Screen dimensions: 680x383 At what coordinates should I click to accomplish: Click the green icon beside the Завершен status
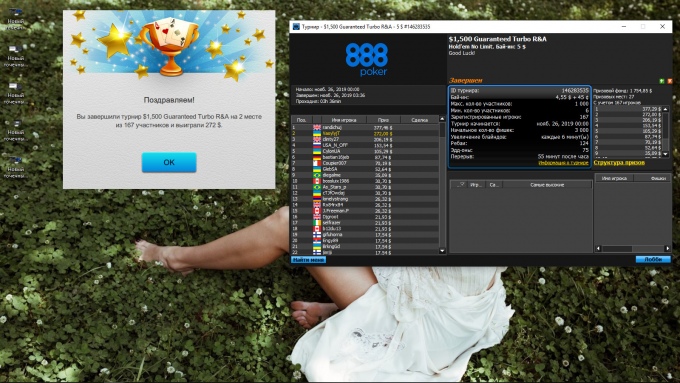[662, 81]
